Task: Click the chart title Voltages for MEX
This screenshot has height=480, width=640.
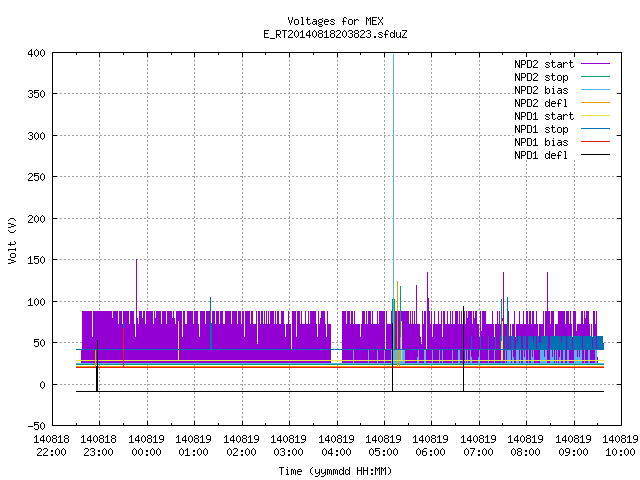Action: (335, 21)
